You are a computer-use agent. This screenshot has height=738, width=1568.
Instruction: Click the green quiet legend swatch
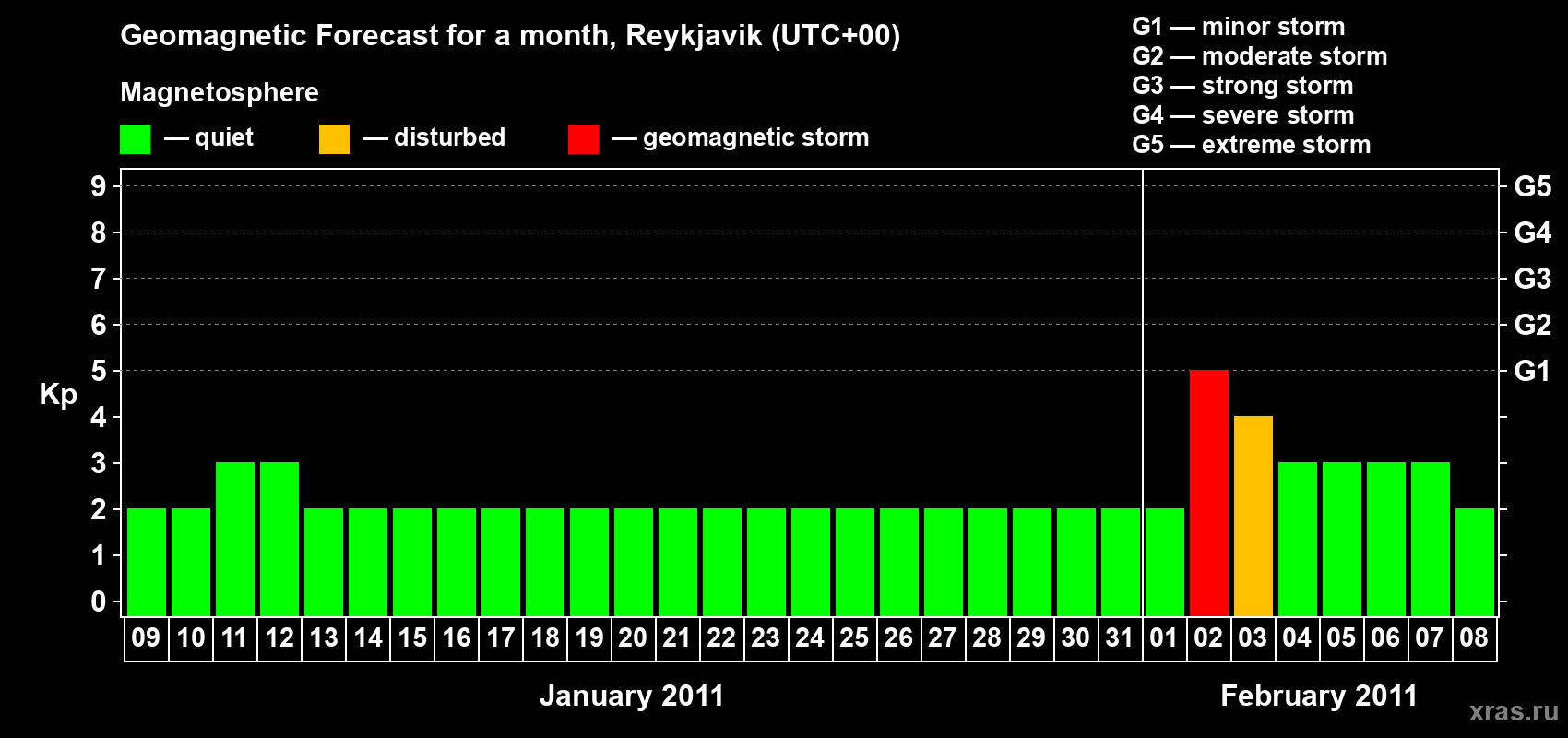(135, 139)
